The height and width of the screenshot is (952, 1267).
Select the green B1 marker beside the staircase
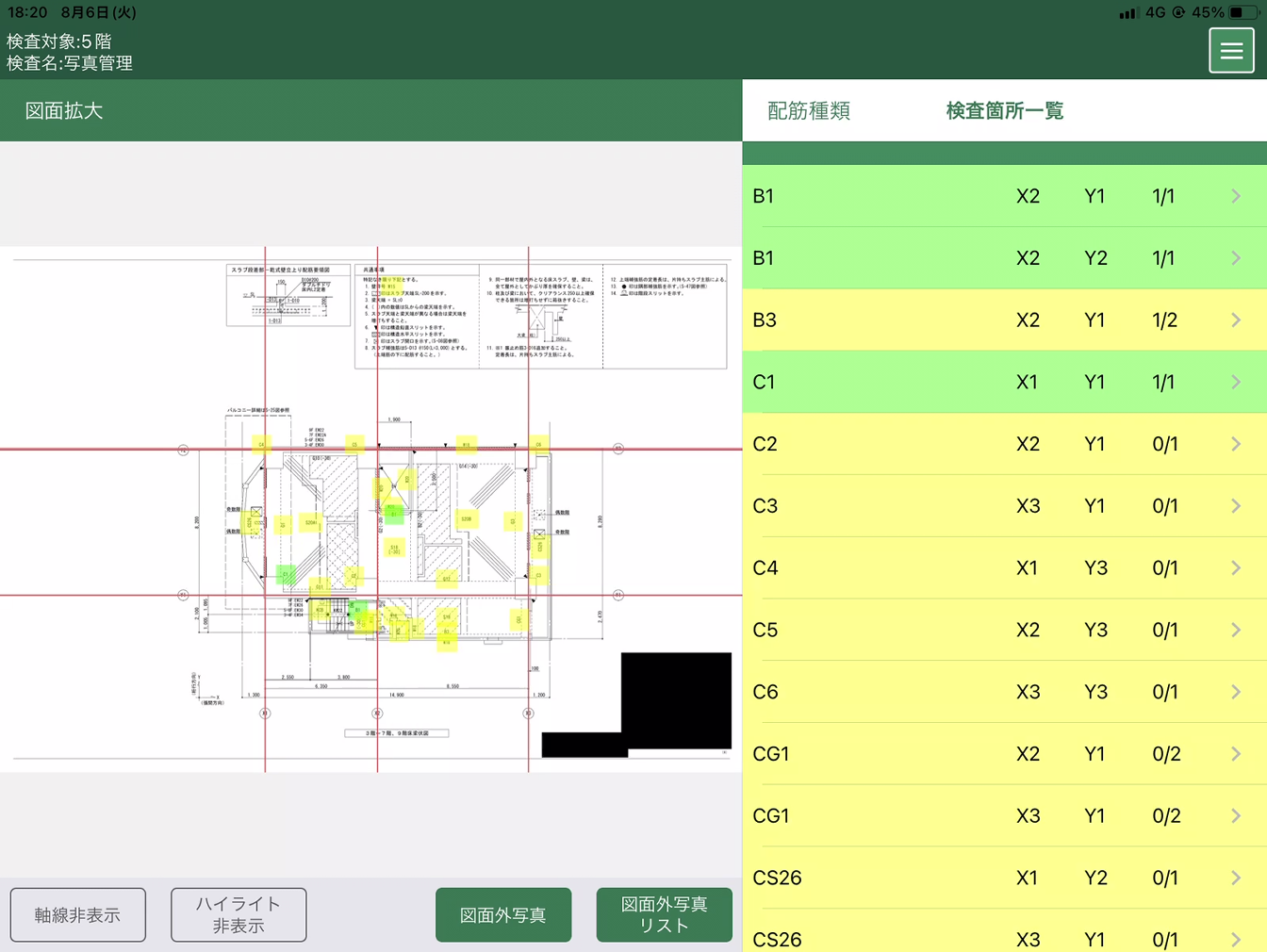358,609
